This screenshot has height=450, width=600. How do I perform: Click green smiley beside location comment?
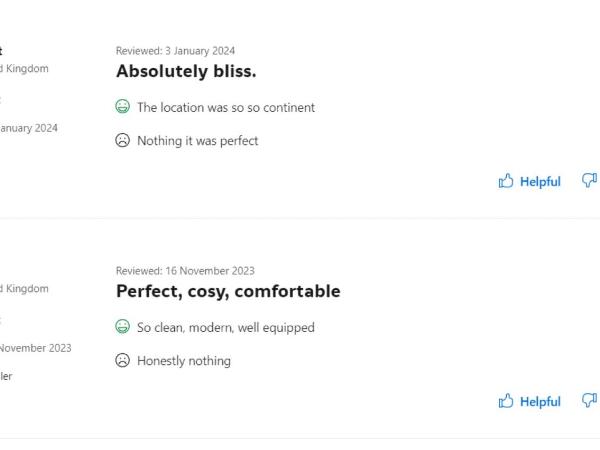pyautogui.click(x=122, y=106)
